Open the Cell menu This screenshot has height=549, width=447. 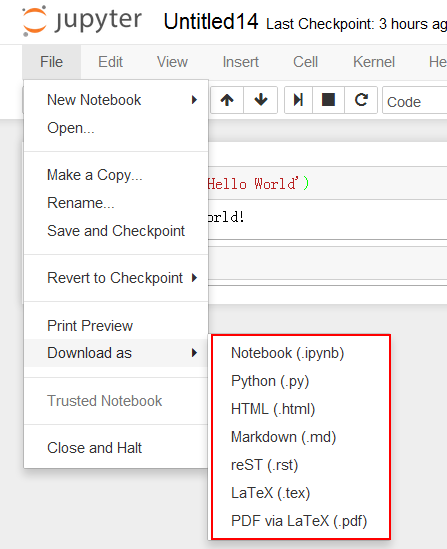click(306, 62)
